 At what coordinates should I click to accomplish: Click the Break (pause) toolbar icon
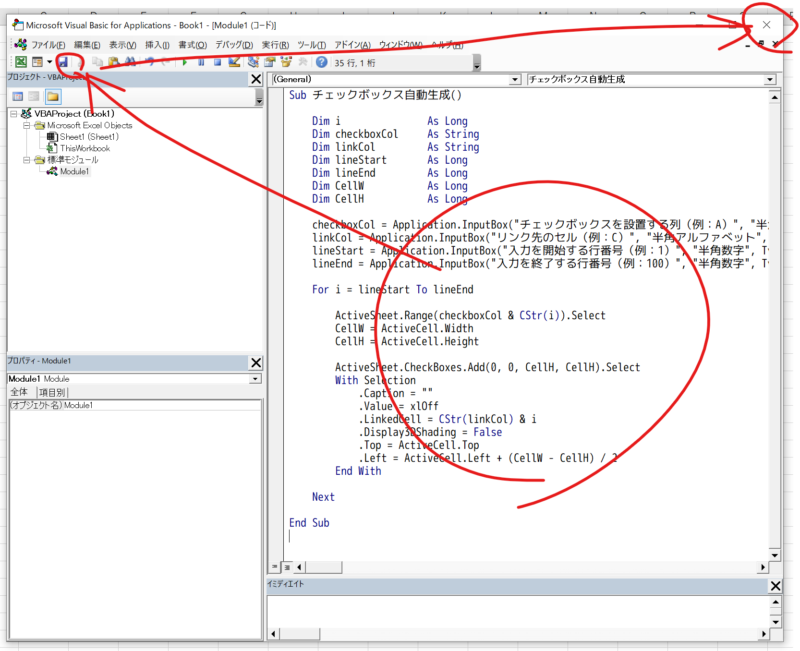pyautogui.click(x=200, y=62)
